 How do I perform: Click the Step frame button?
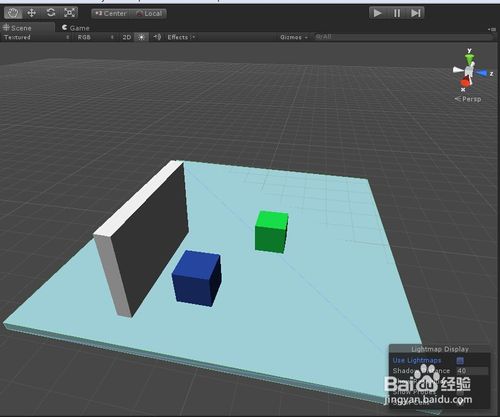pyautogui.click(x=415, y=13)
